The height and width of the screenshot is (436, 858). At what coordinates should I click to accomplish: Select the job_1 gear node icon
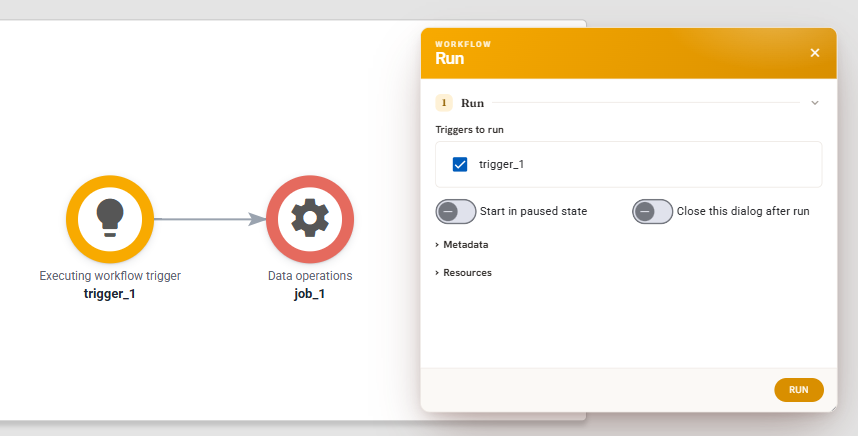point(310,219)
